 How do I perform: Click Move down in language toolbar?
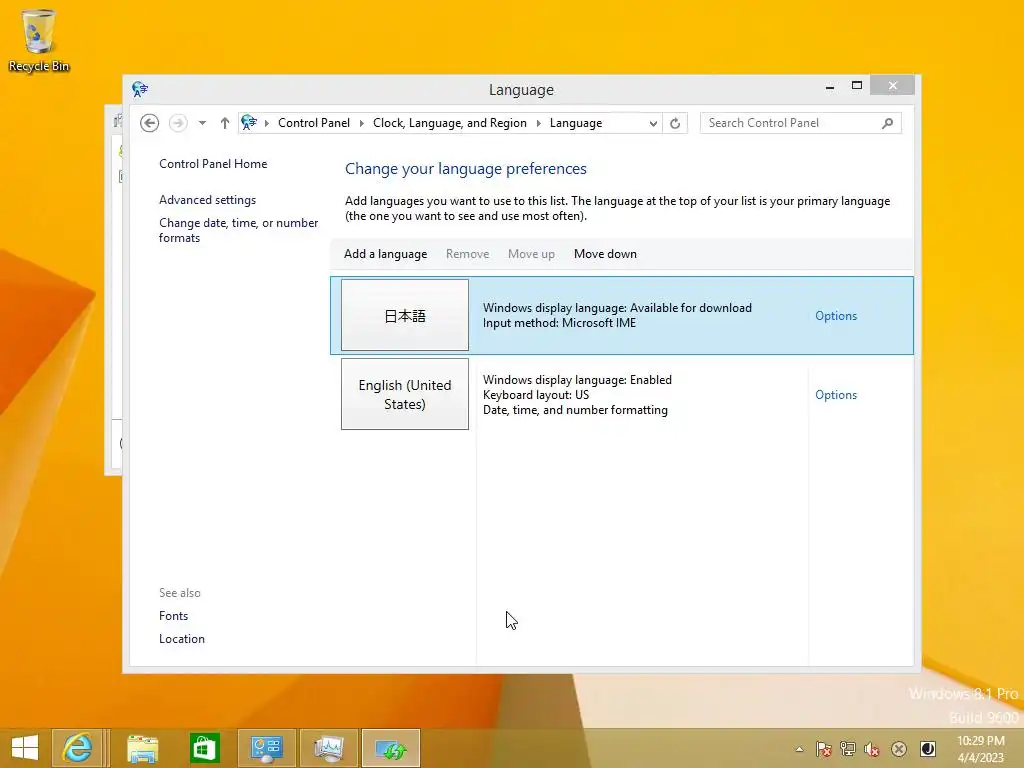[x=605, y=254]
